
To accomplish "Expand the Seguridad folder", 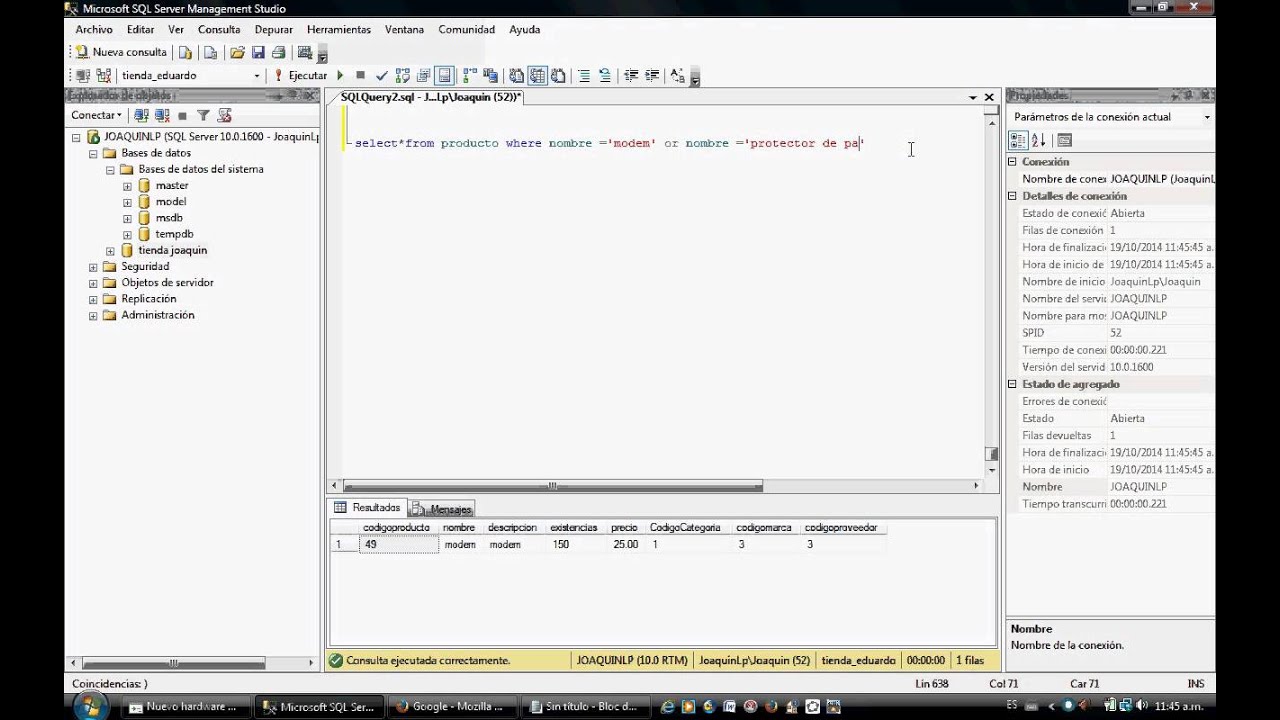I will (x=93, y=267).
